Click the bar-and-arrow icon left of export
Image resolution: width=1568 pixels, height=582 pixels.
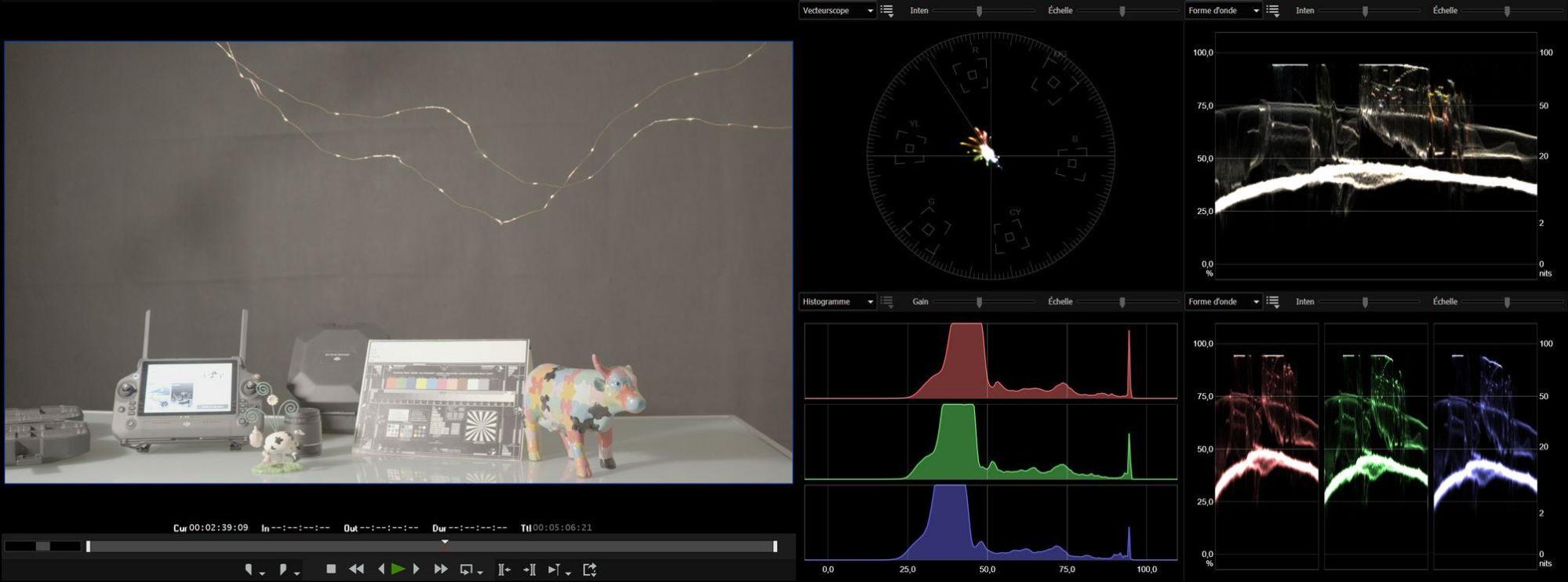(x=554, y=569)
